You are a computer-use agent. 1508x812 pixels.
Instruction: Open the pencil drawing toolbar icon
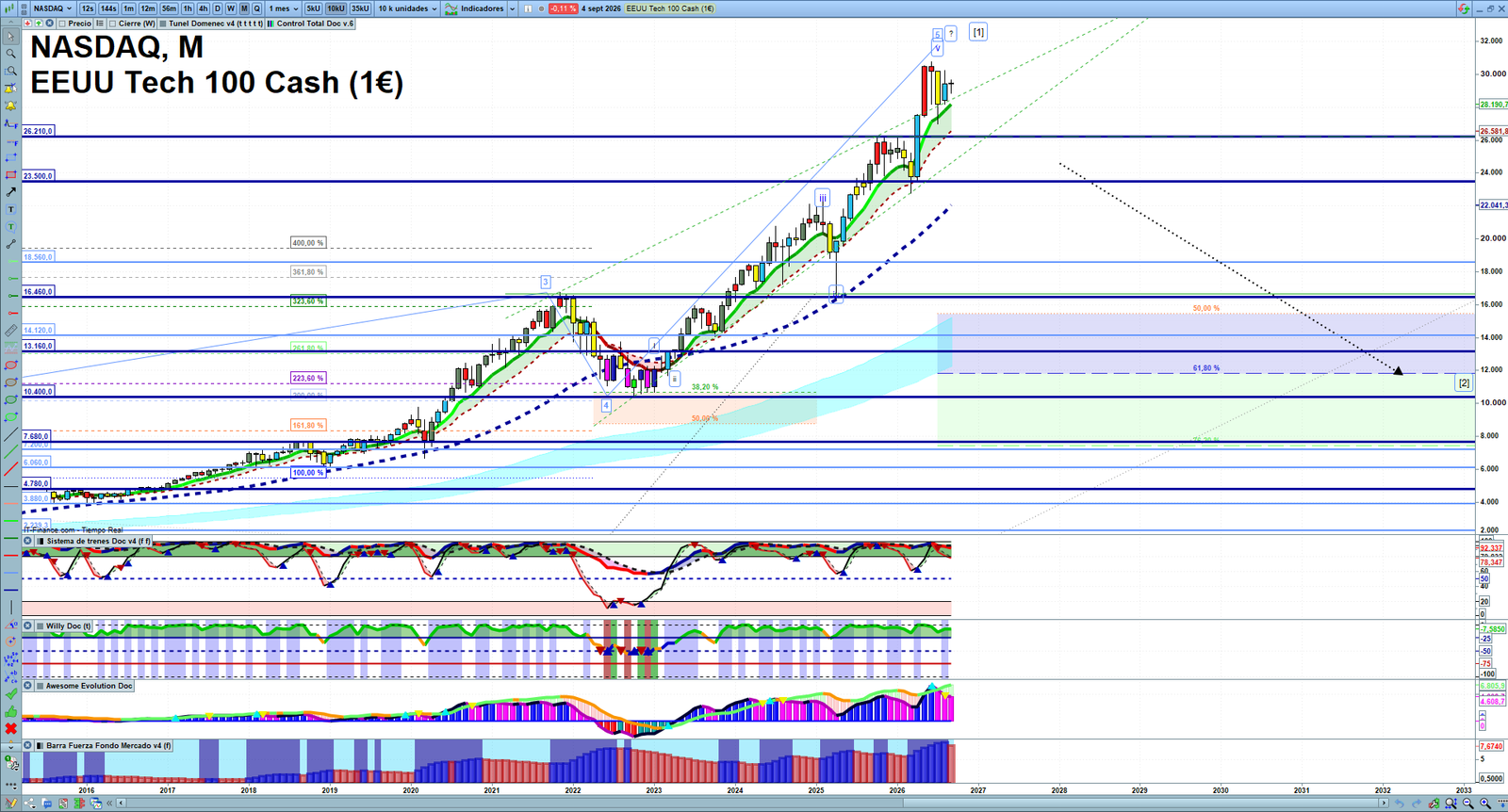tap(11, 804)
